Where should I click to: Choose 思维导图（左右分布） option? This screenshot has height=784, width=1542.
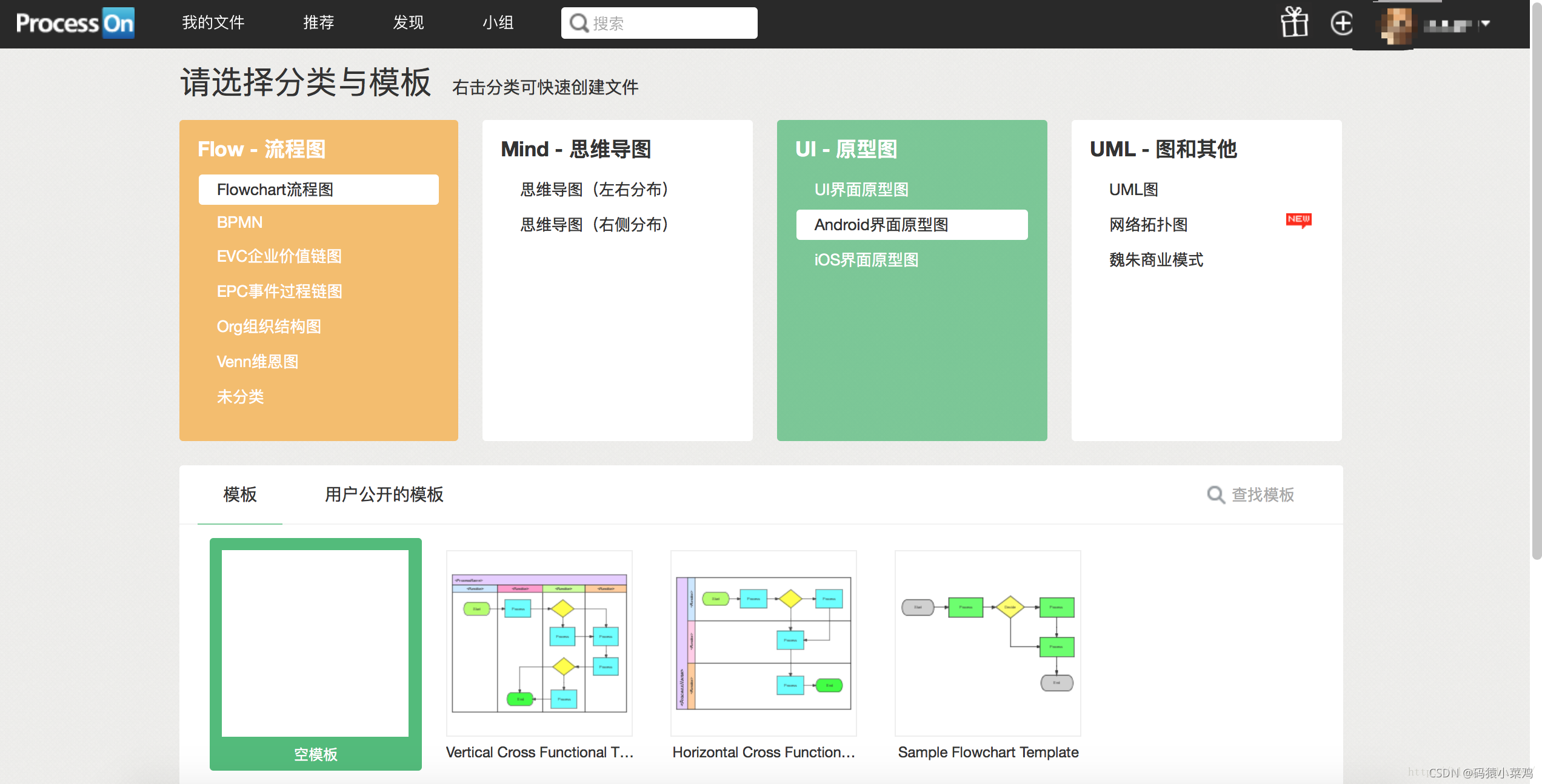pos(593,190)
